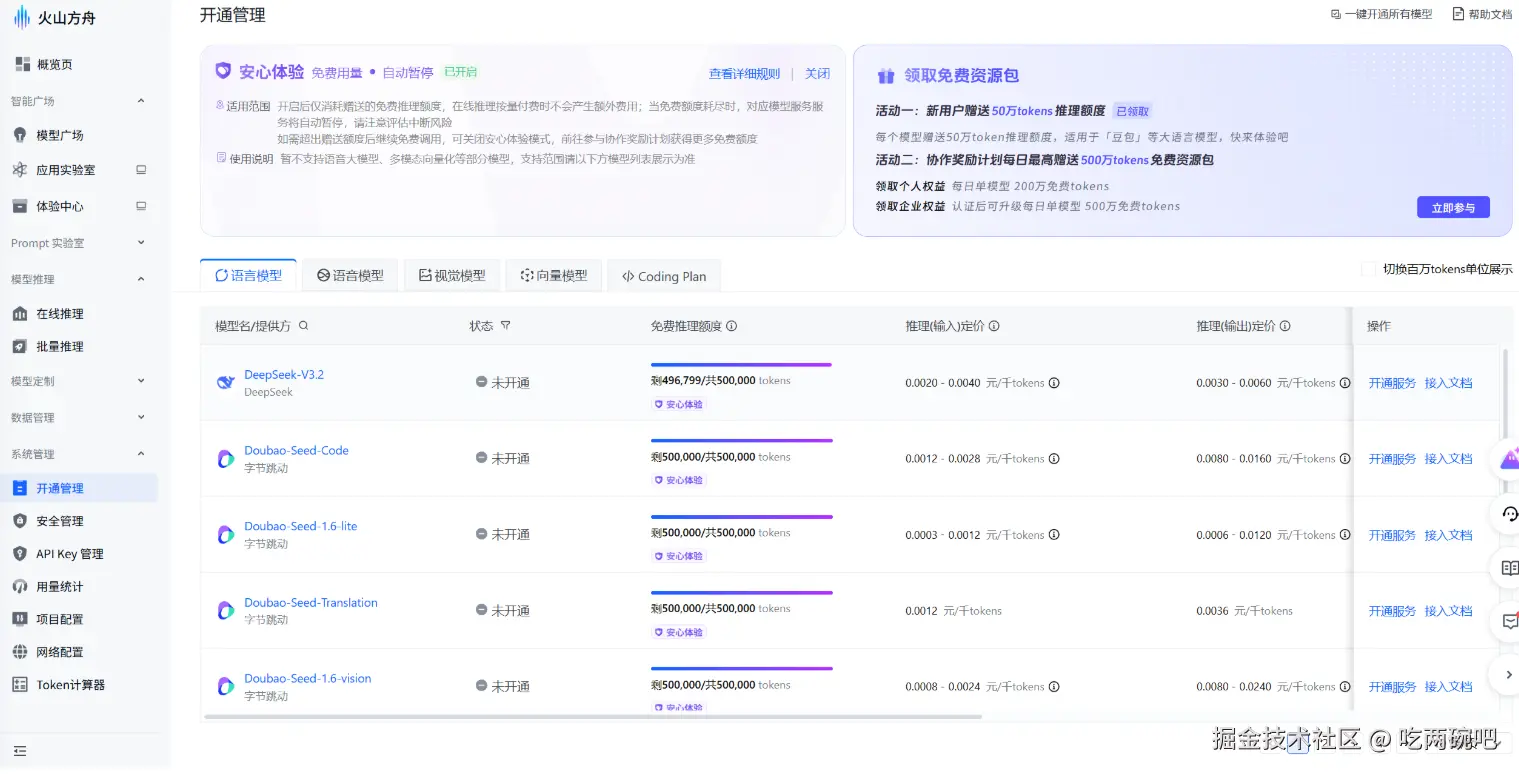The width and height of the screenshot is (1519, 774).
Task: Click the Doubao-Seed-Code free quota progress bar
Action: click(741, 441)
